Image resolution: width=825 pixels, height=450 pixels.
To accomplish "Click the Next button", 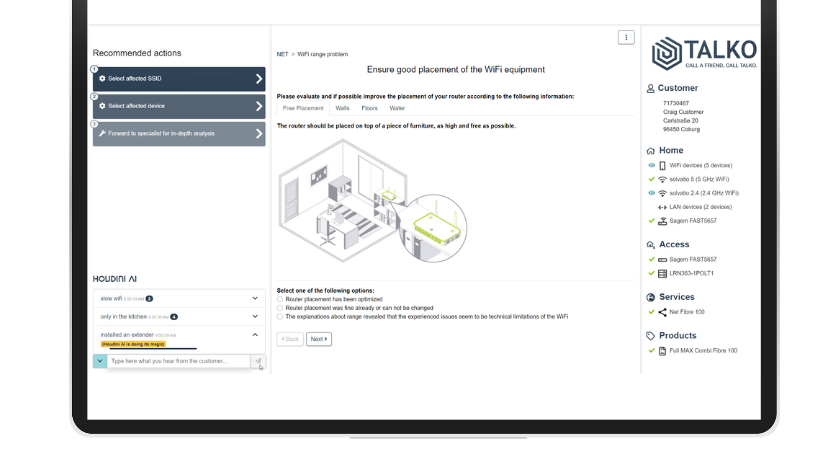I will point(318,339).
